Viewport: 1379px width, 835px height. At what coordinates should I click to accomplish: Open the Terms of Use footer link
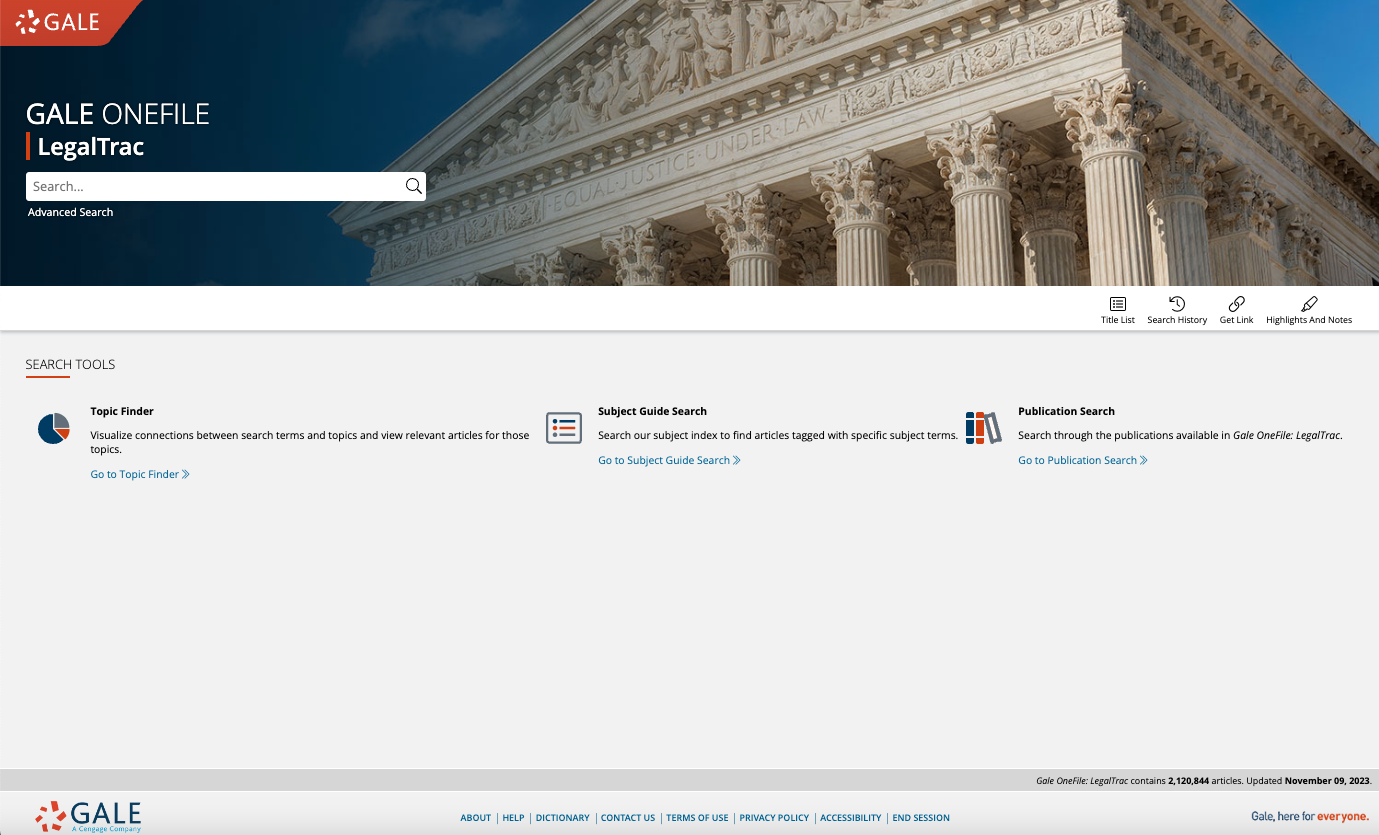point(697,818)
